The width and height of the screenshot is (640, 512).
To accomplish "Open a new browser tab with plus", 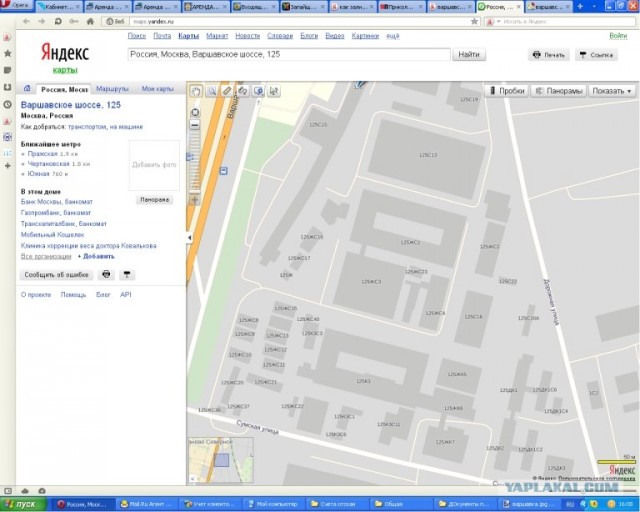I will click(580, 6).
